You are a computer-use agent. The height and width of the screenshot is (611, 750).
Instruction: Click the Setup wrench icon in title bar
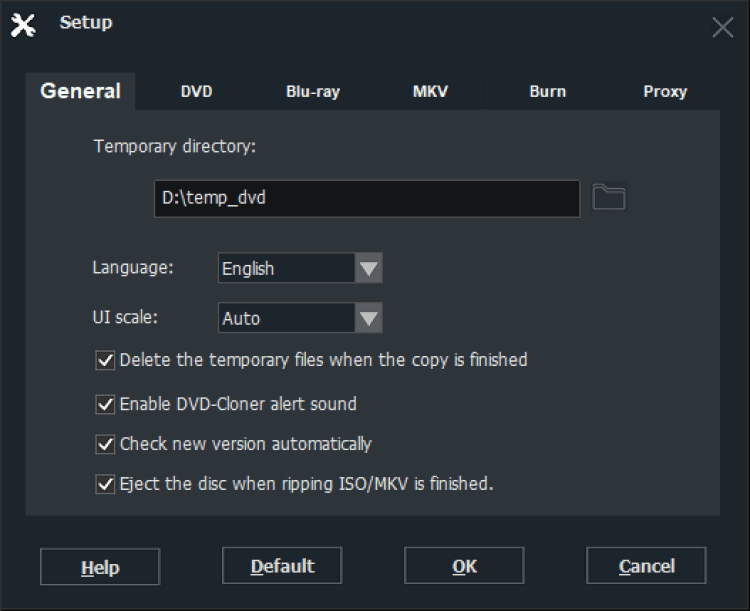[24, 25]
